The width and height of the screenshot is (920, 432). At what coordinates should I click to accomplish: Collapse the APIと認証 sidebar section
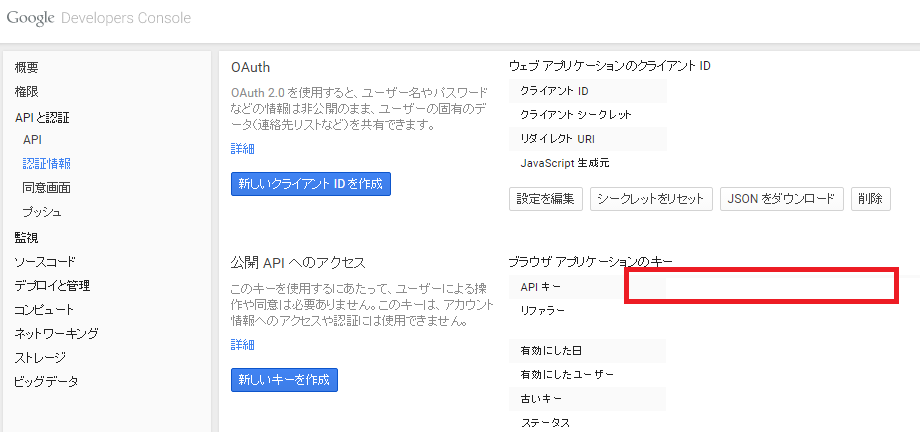pyautogui.click(x=42, y=118)
